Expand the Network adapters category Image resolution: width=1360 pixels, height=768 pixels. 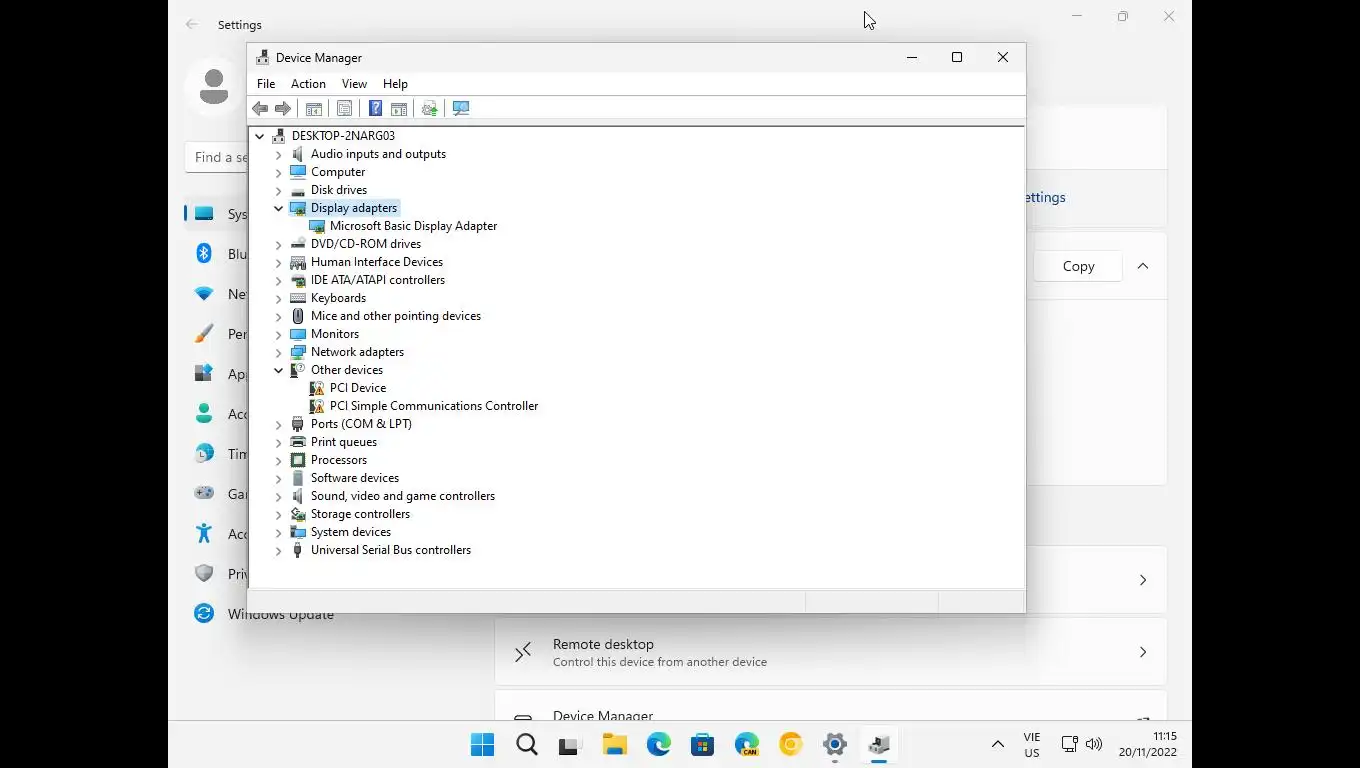pos(279,352)
